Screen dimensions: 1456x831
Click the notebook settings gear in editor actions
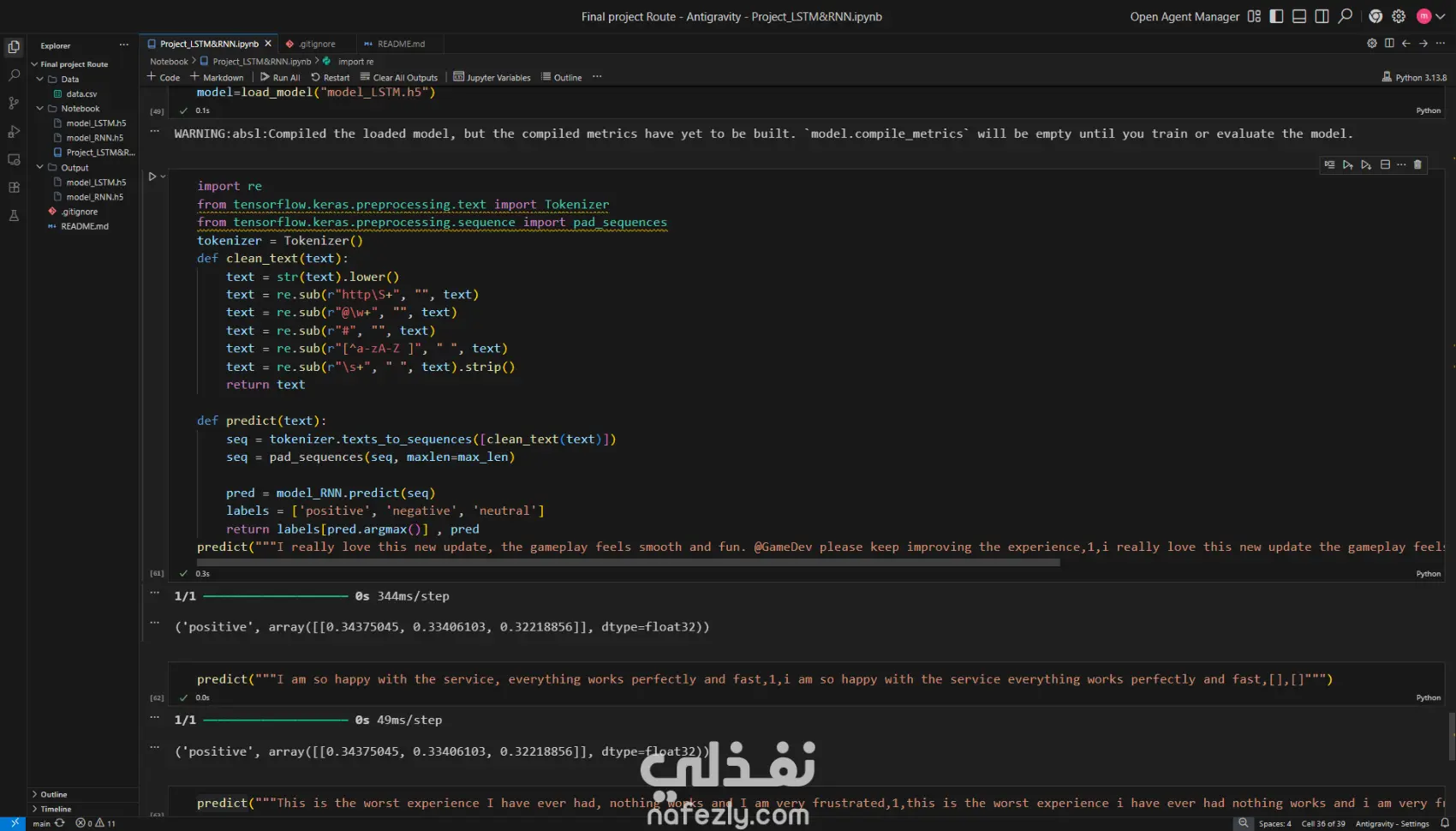tap(1372, 43)
